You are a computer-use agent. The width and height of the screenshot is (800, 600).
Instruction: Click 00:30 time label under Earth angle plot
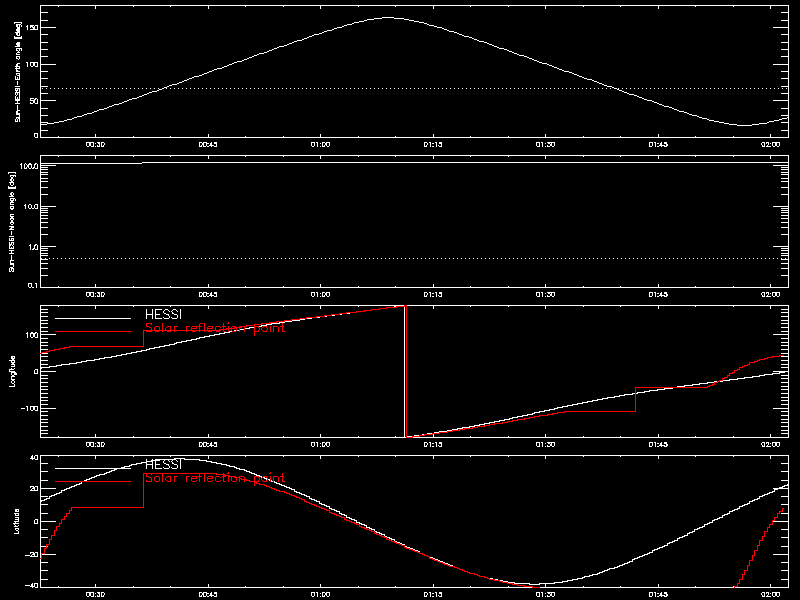tap(95, 144)
